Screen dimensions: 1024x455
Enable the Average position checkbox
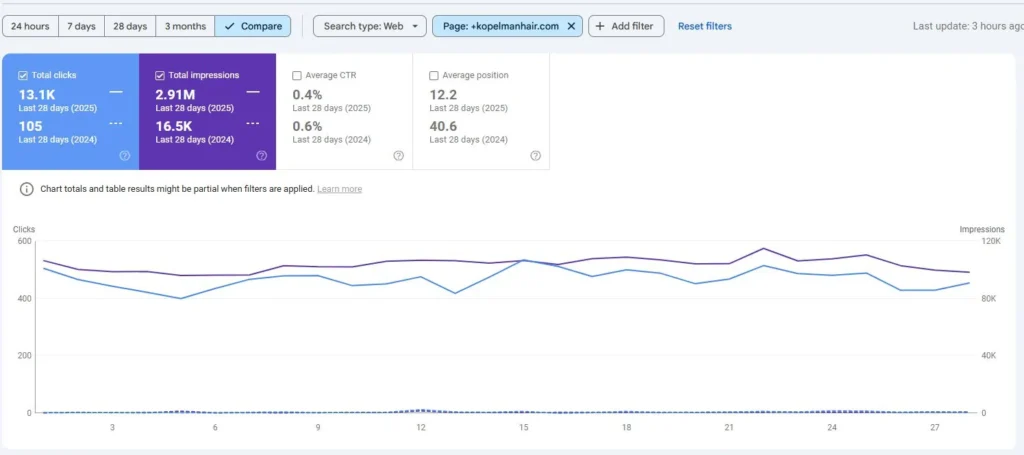(433, 75)
